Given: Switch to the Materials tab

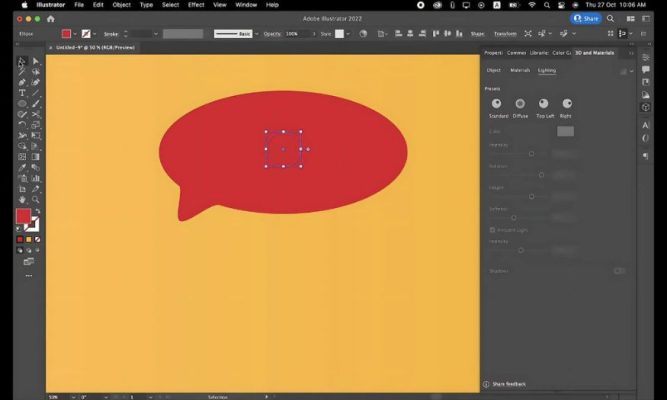Looking at the screenshot, I should (520, 70).
